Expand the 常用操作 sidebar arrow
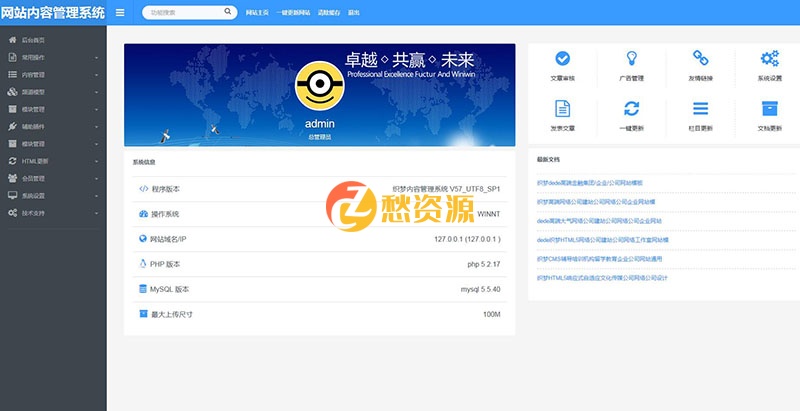The height and width of the screenshot is (411, 800). pyautogui.click(x=96, y=58)
